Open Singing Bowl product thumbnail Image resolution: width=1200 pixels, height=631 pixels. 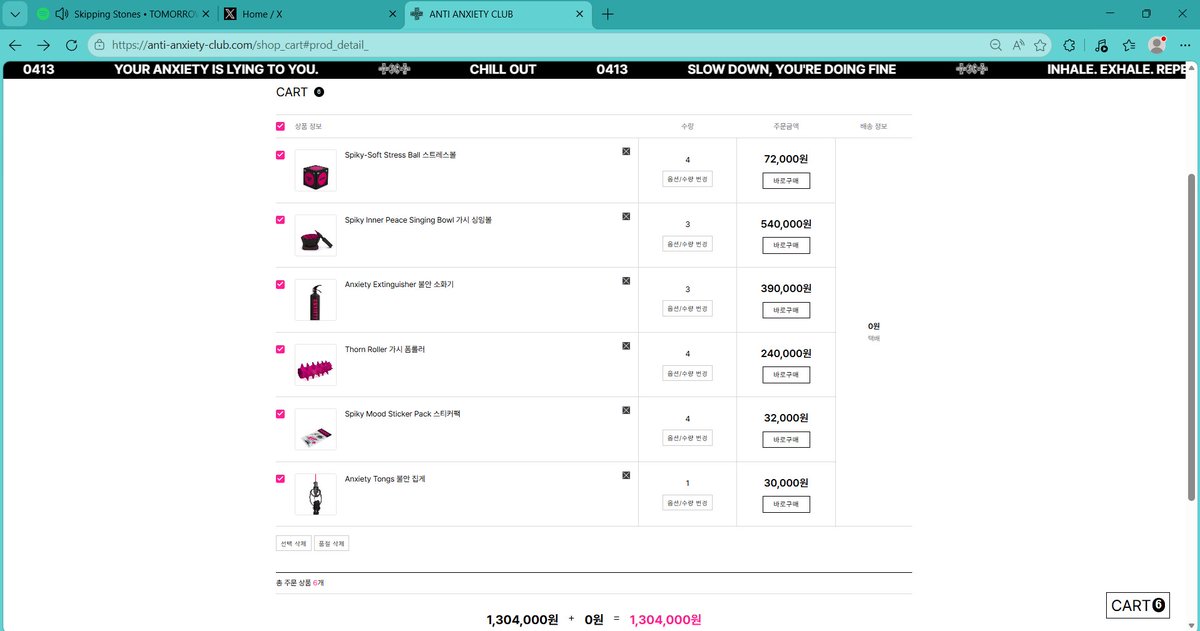click(316, 235)
